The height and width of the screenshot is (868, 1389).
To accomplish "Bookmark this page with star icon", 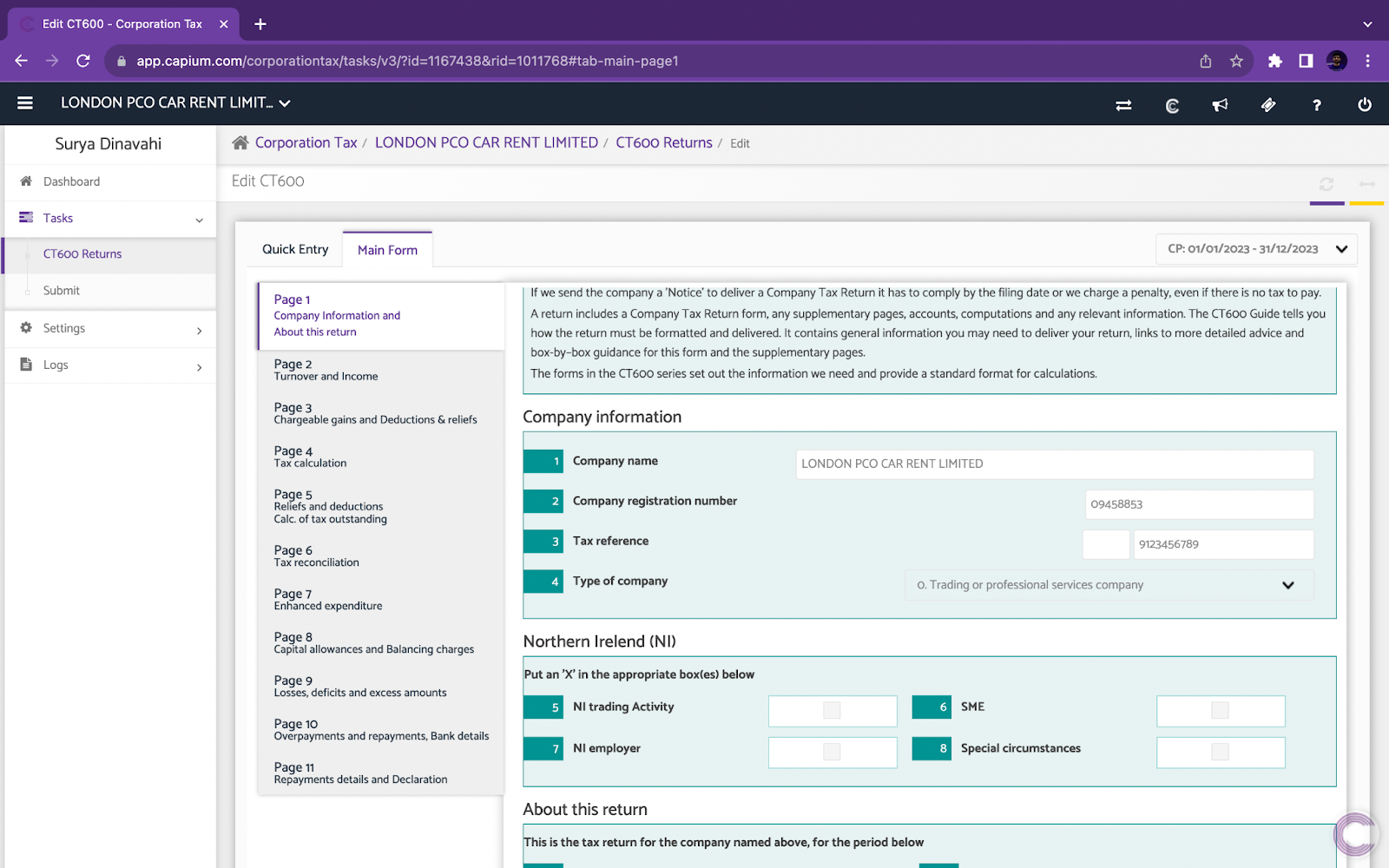I will click(x=1236, y=61).
